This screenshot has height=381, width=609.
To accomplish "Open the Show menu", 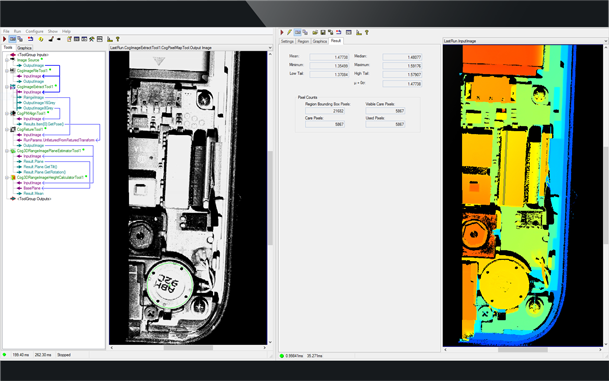I will pyautogui.click(x=53, y=31).
